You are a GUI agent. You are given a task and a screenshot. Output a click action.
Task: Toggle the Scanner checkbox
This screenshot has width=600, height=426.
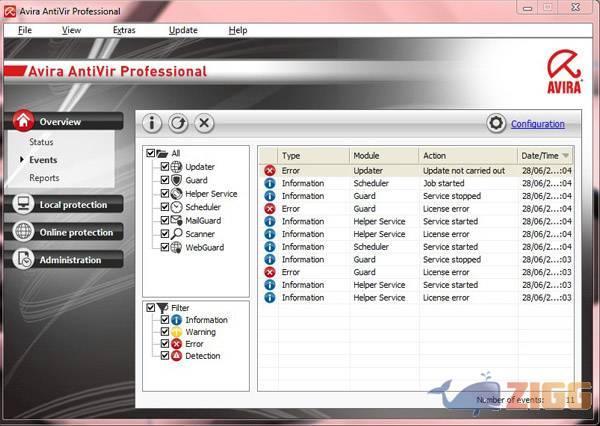tap(165, 233)
